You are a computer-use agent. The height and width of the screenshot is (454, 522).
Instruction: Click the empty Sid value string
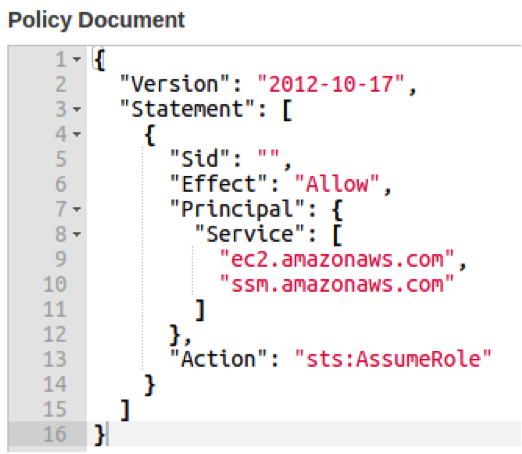268,157
